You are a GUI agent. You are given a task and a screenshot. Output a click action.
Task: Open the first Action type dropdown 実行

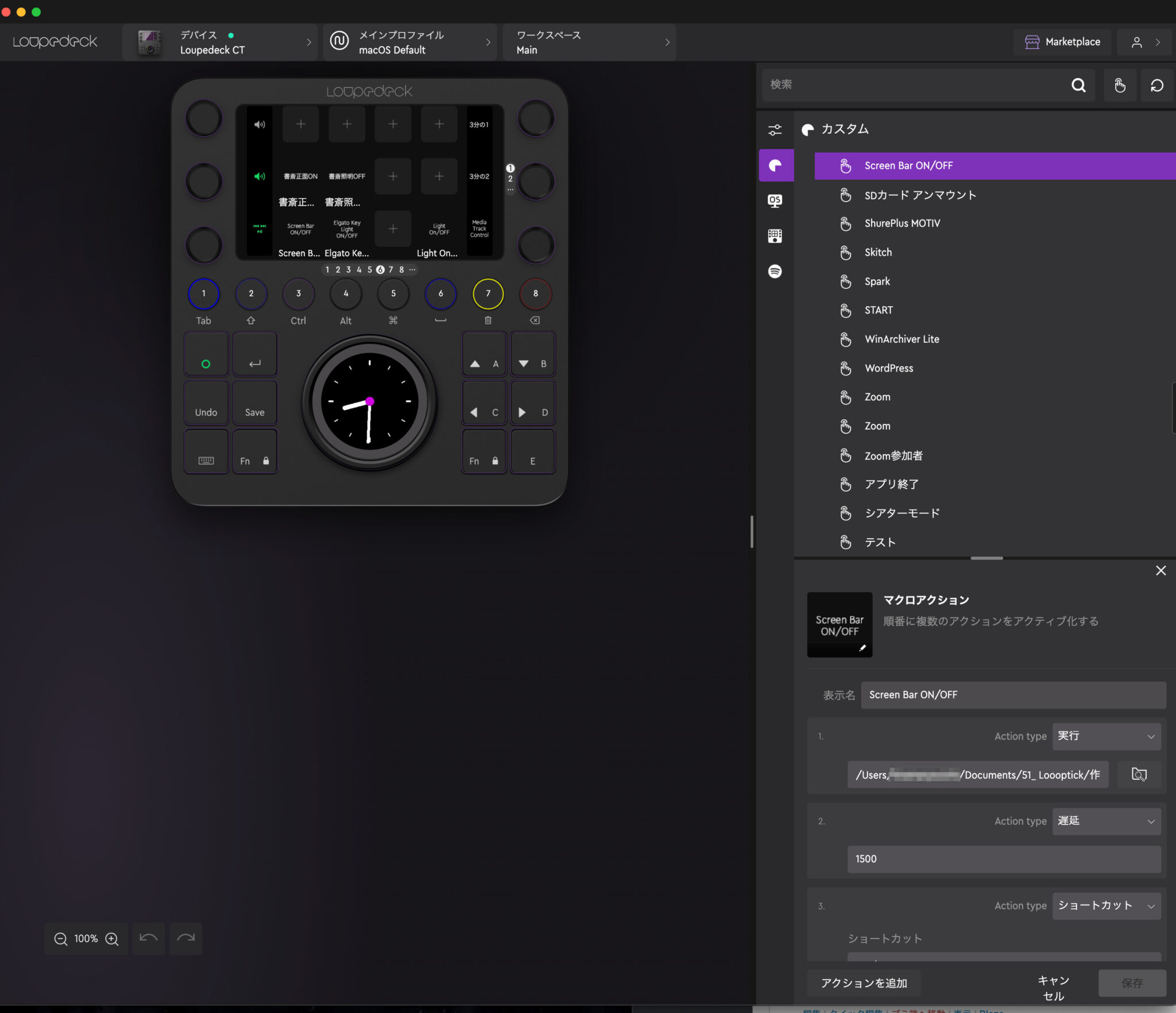pos(1106,736)
